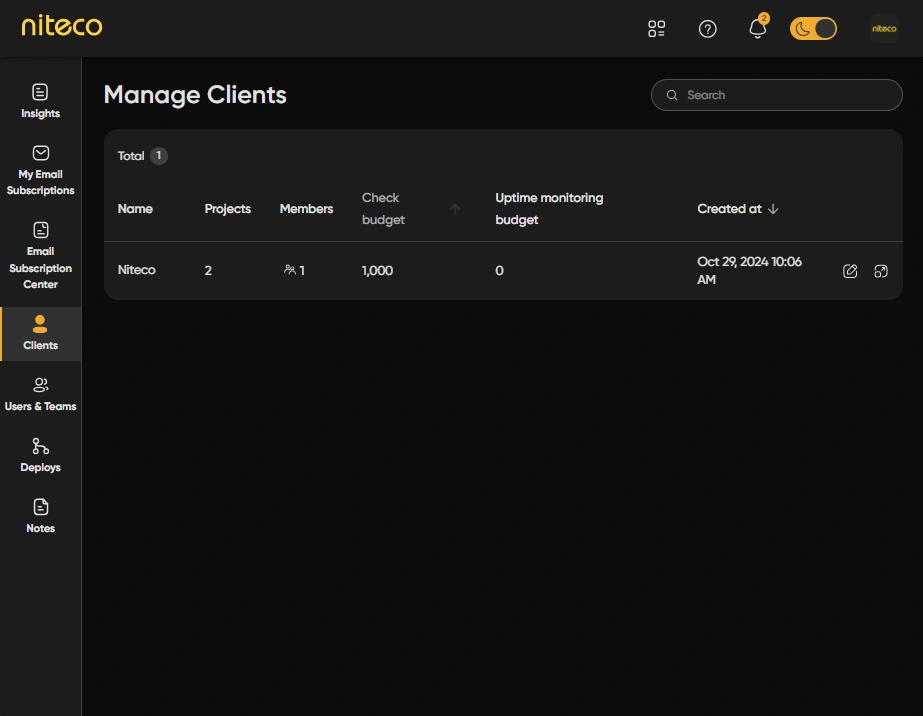
Task: Click the Total count badge
Action: click(158, 155)
